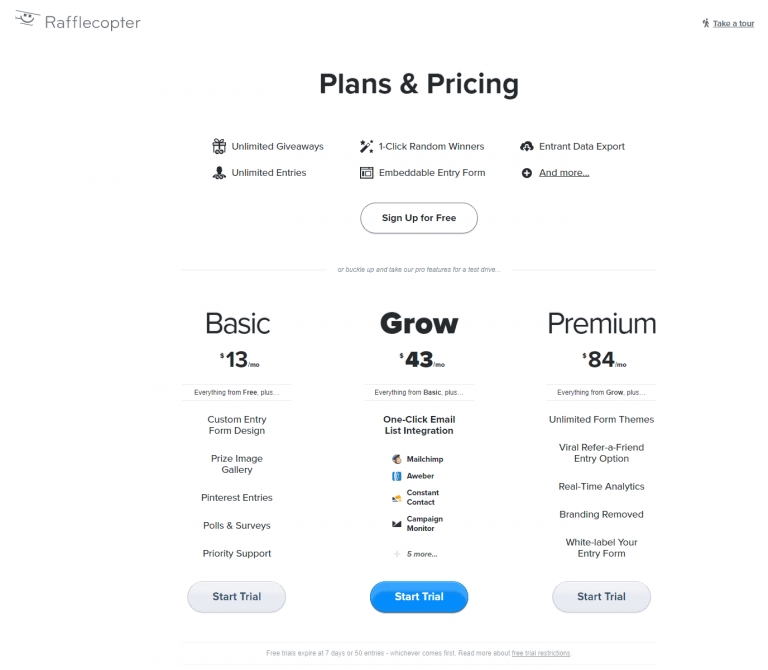Expand the 5 more integrations list
The image size is (768, 670).
tap(421, 554)
